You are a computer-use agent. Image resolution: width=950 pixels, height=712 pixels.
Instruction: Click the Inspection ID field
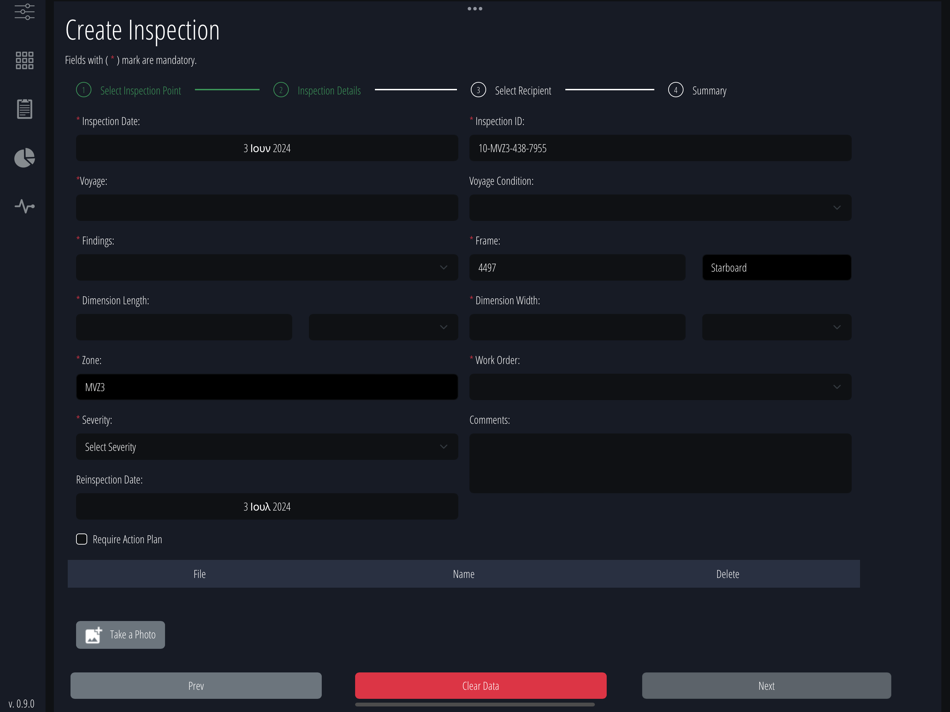[x=660, y=148]
